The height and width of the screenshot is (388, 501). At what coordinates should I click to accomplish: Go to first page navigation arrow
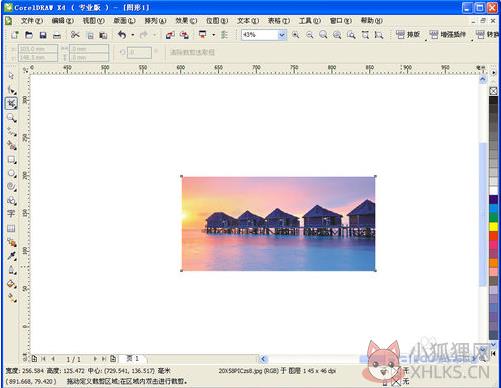pyautogui.click(x=43, y=359)
